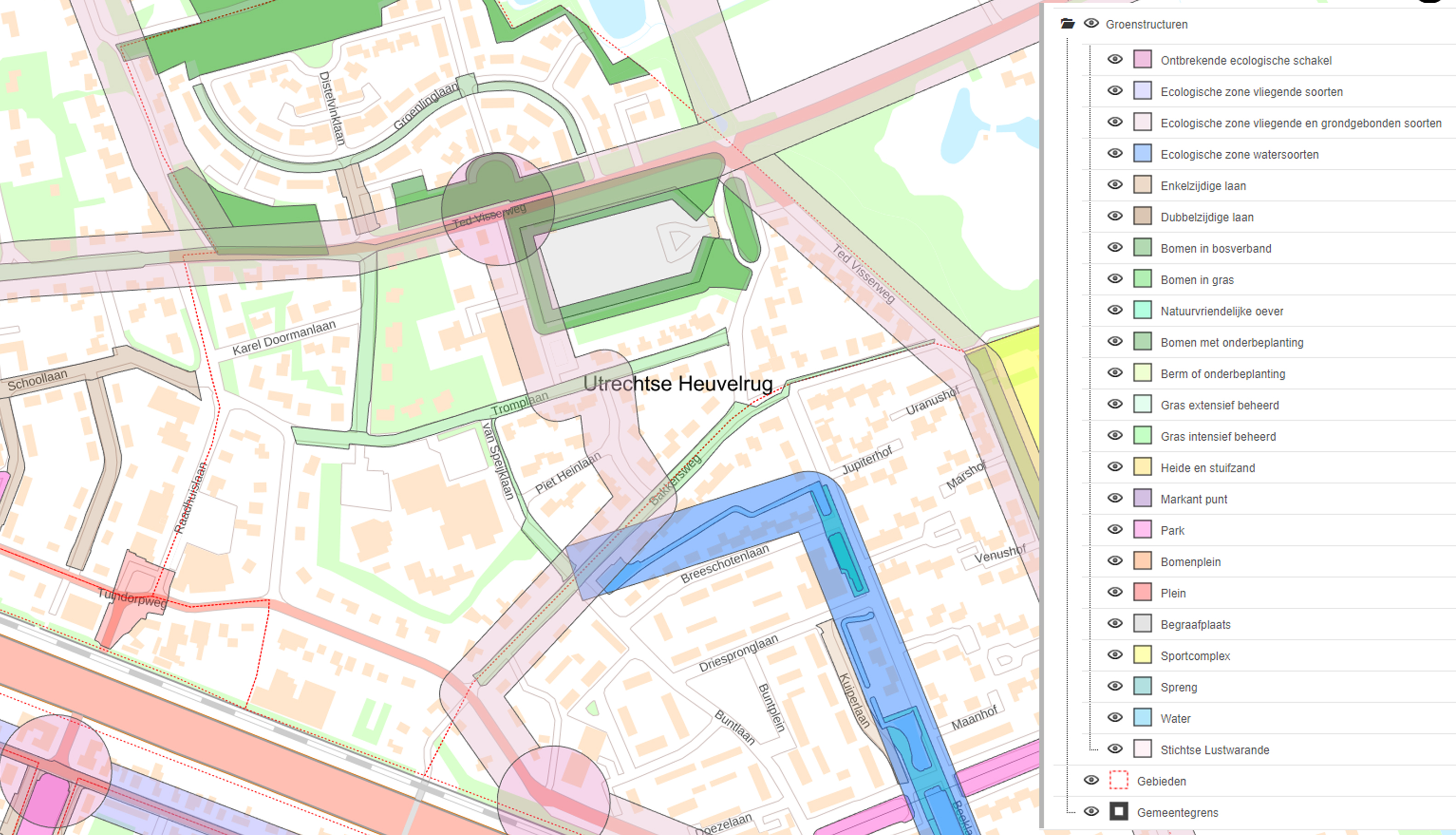Toggle visibility of Bomen in bosverband

pyautogui.click(x=1114, y=248)
